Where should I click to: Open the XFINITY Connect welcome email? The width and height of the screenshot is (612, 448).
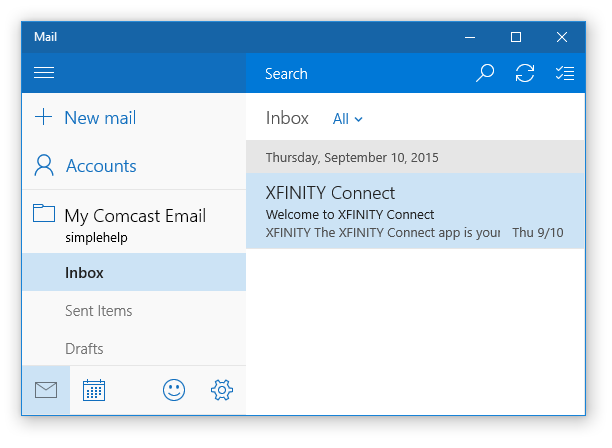(415, 211)
